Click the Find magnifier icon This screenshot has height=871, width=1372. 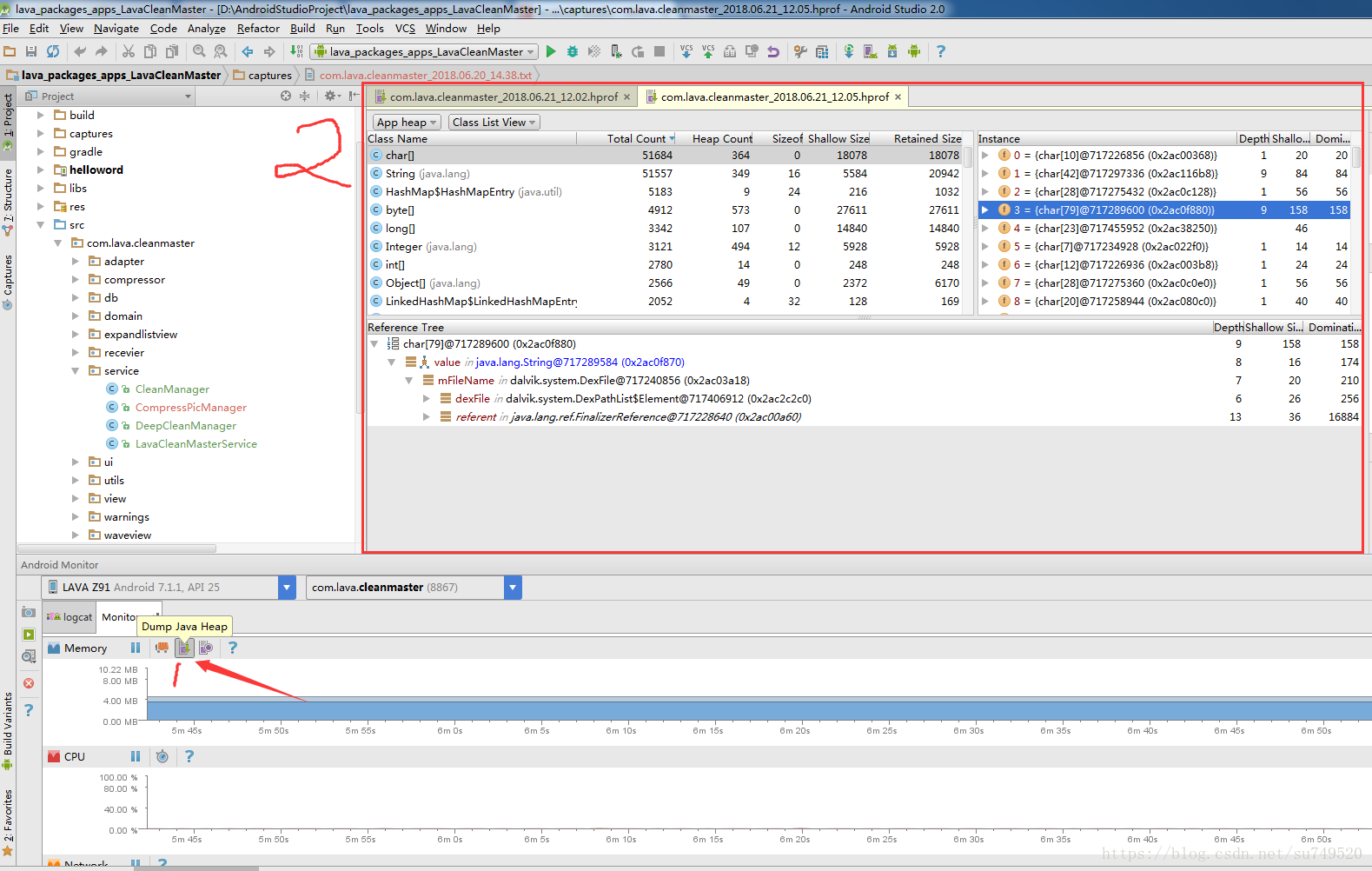(x=199, y=51)
